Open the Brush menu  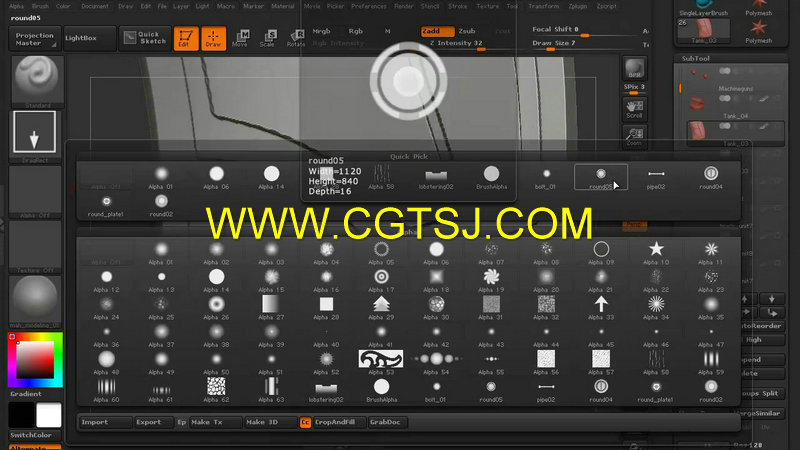[x=40, y=6]
